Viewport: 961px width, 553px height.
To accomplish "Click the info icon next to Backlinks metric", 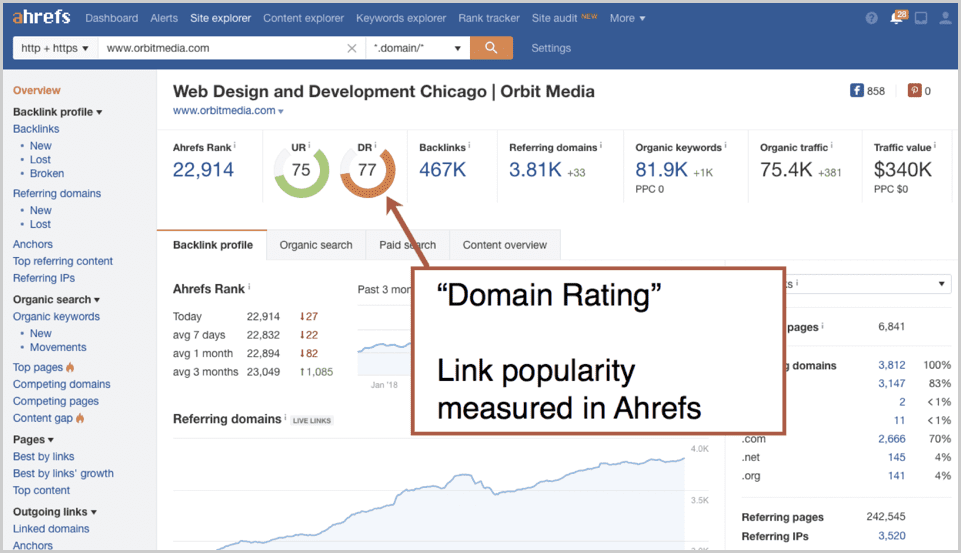I will [469, 146].
